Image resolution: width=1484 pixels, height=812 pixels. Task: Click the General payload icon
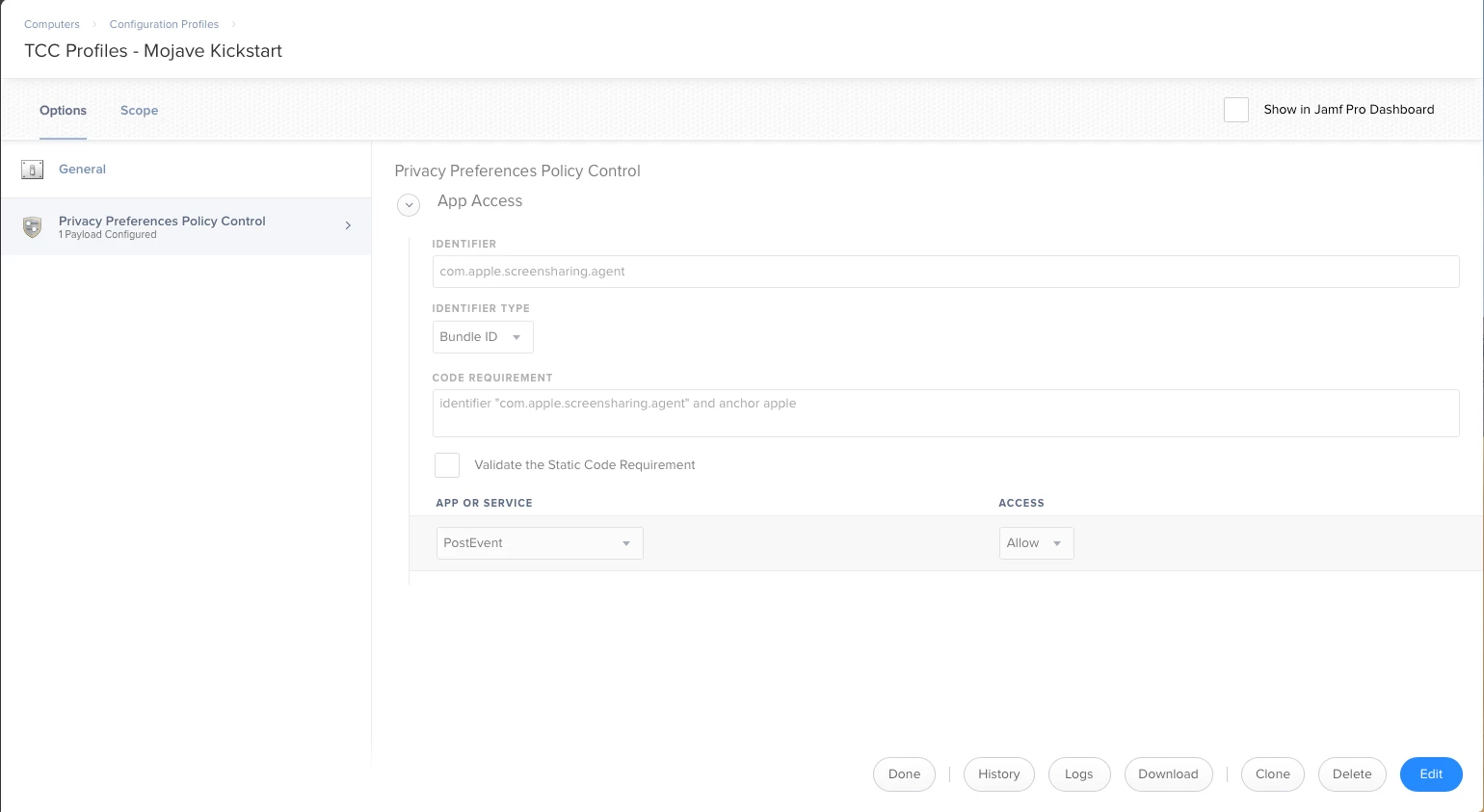pos(32,170)
